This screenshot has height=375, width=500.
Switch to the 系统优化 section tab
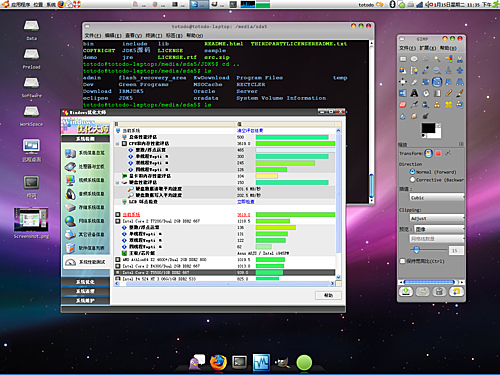pyautogui.click(x=85, y=282)
